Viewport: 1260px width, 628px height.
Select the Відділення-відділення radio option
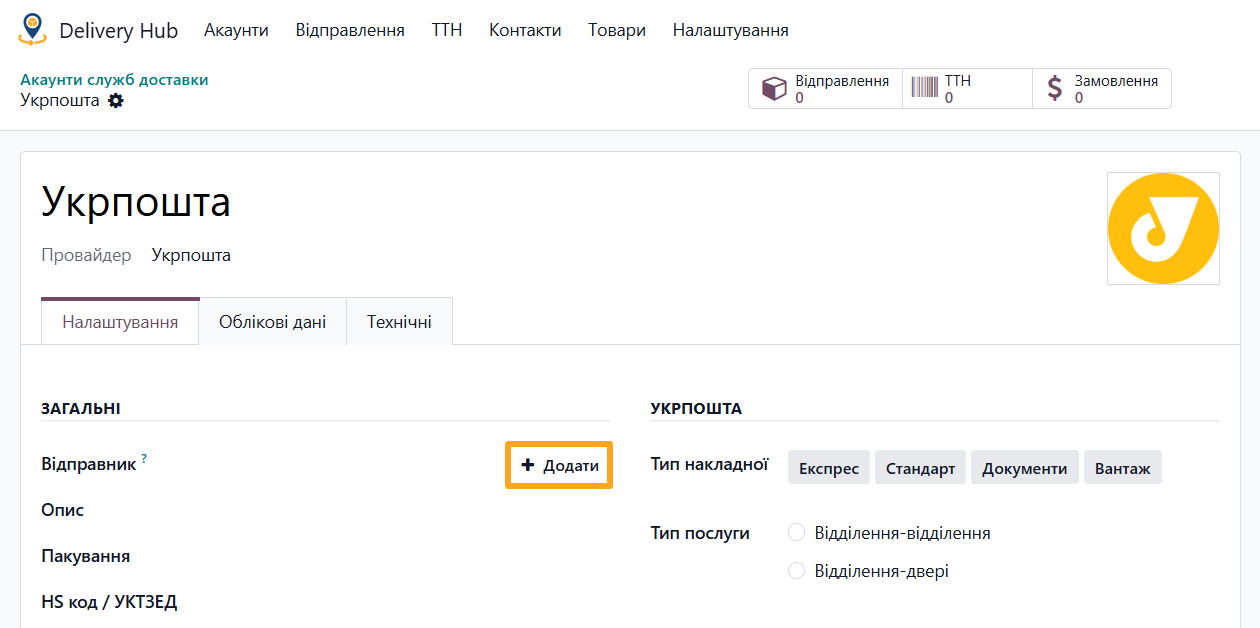click(797, 532)
